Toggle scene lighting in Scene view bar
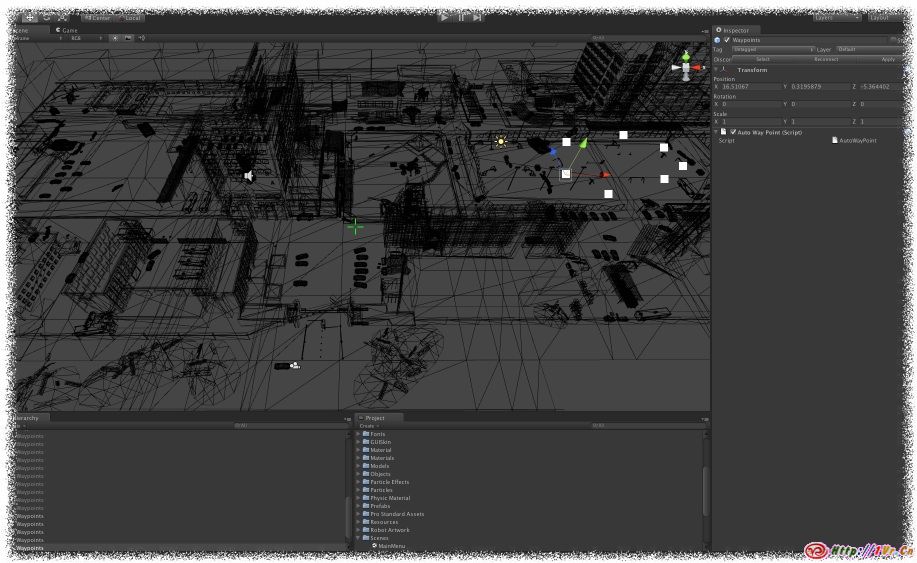Screen dimensions: 917x563 coord(115,38)
